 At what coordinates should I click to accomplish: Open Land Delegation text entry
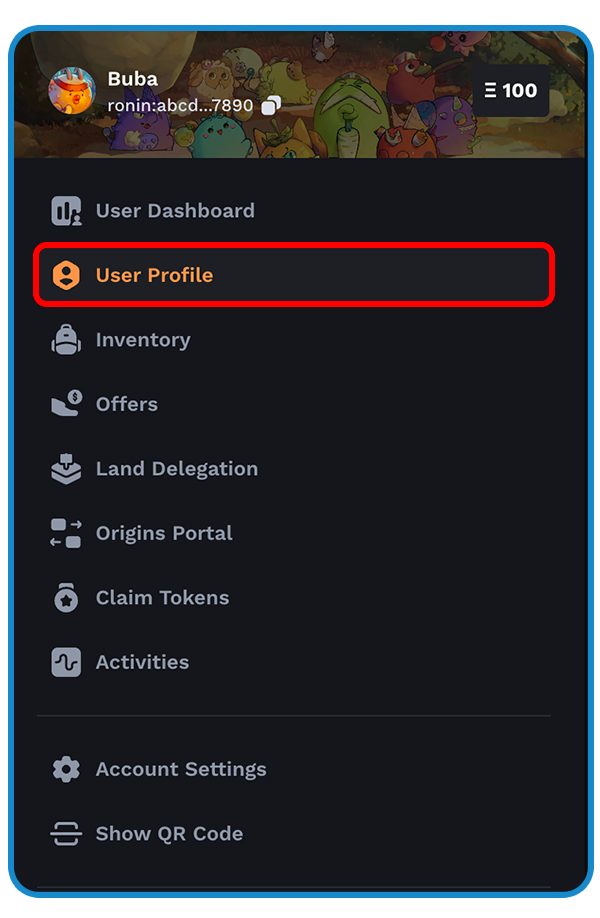(x=177, y=469)
